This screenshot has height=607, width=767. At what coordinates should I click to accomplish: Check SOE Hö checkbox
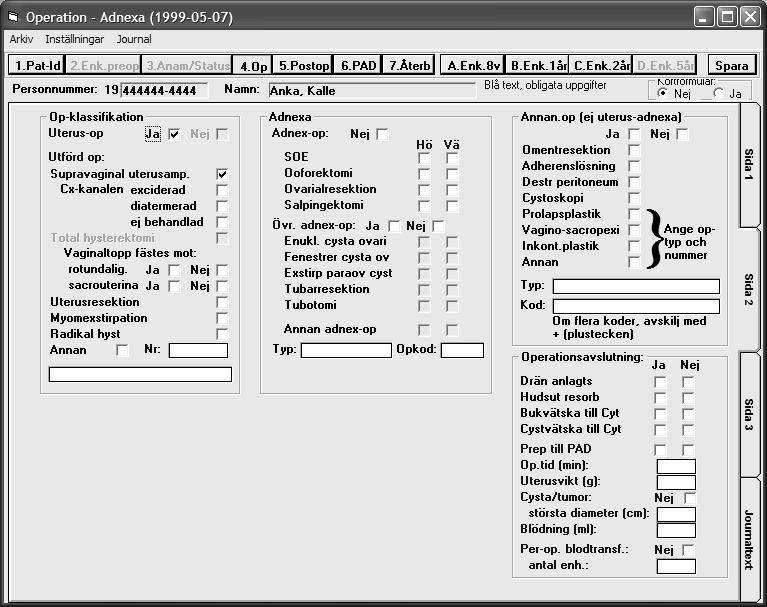424,158
